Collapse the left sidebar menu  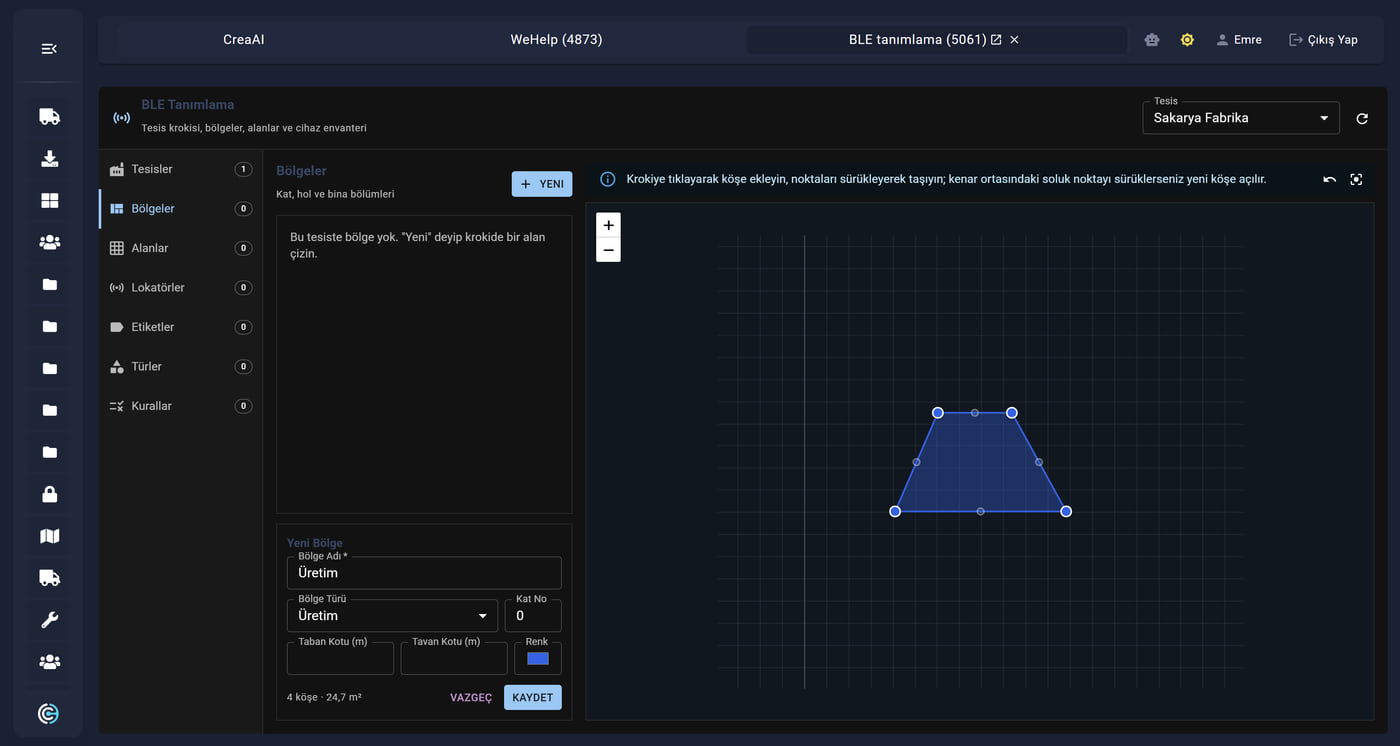click(x=49, y=48)
